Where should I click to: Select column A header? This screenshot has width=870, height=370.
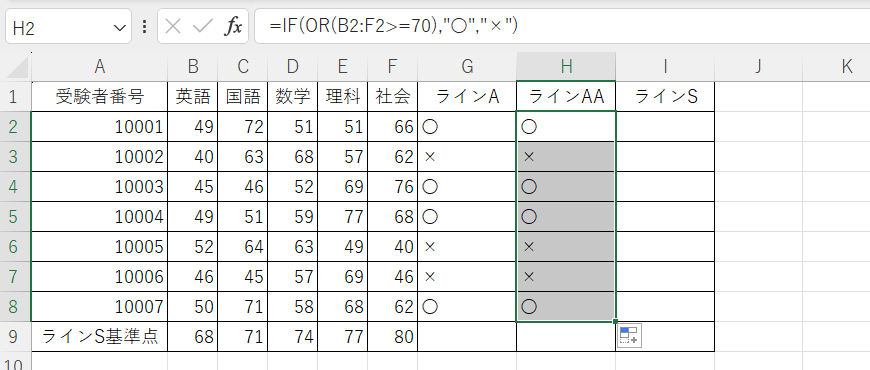point(100,67)
